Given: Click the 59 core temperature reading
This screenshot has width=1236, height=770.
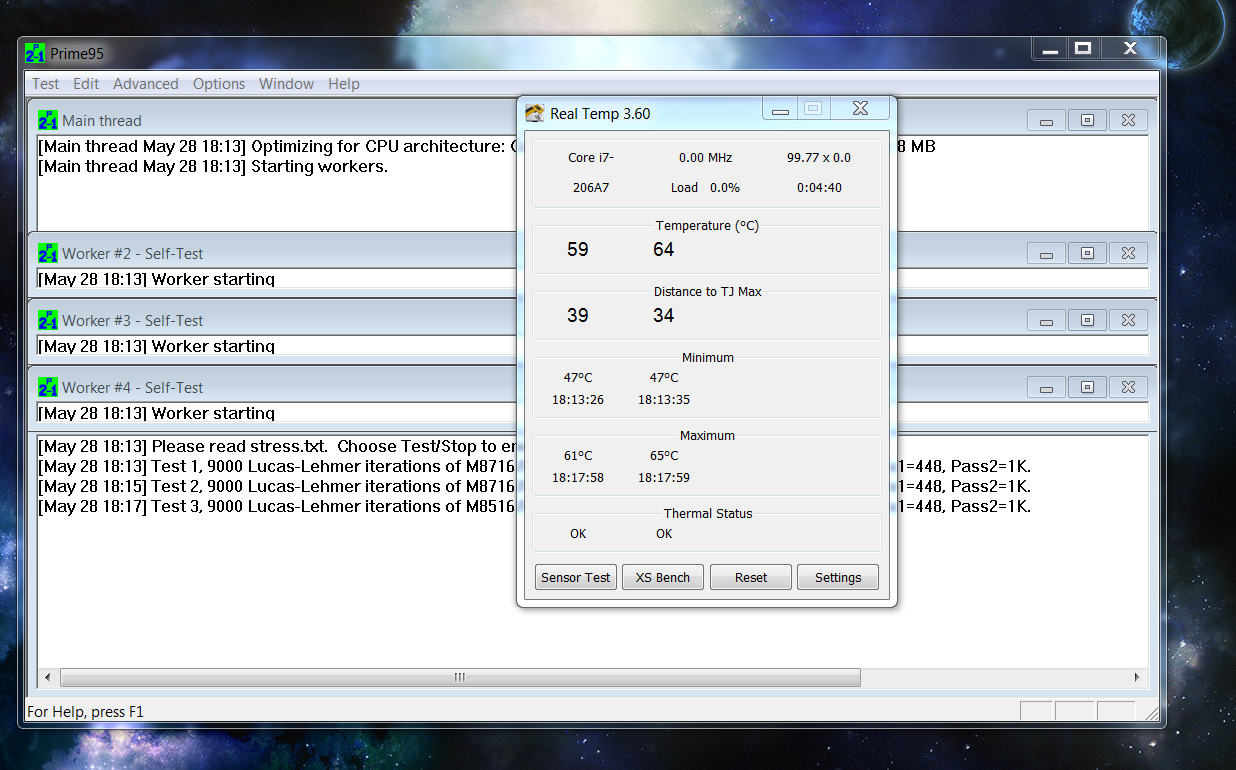Looking at the screenshot, I should pyautogui.click(x=578, y=250).
